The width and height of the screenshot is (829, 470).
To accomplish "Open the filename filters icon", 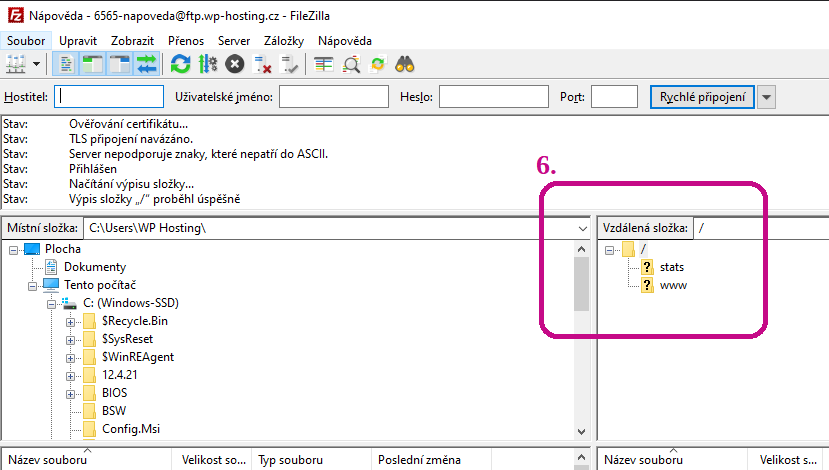I will point(323,64).
